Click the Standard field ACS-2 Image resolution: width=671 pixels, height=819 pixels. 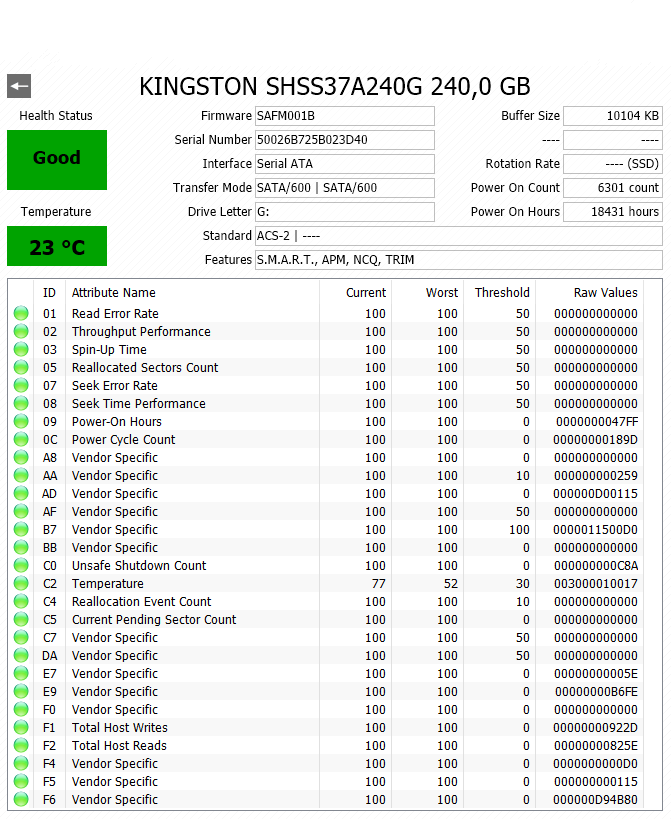458,236
